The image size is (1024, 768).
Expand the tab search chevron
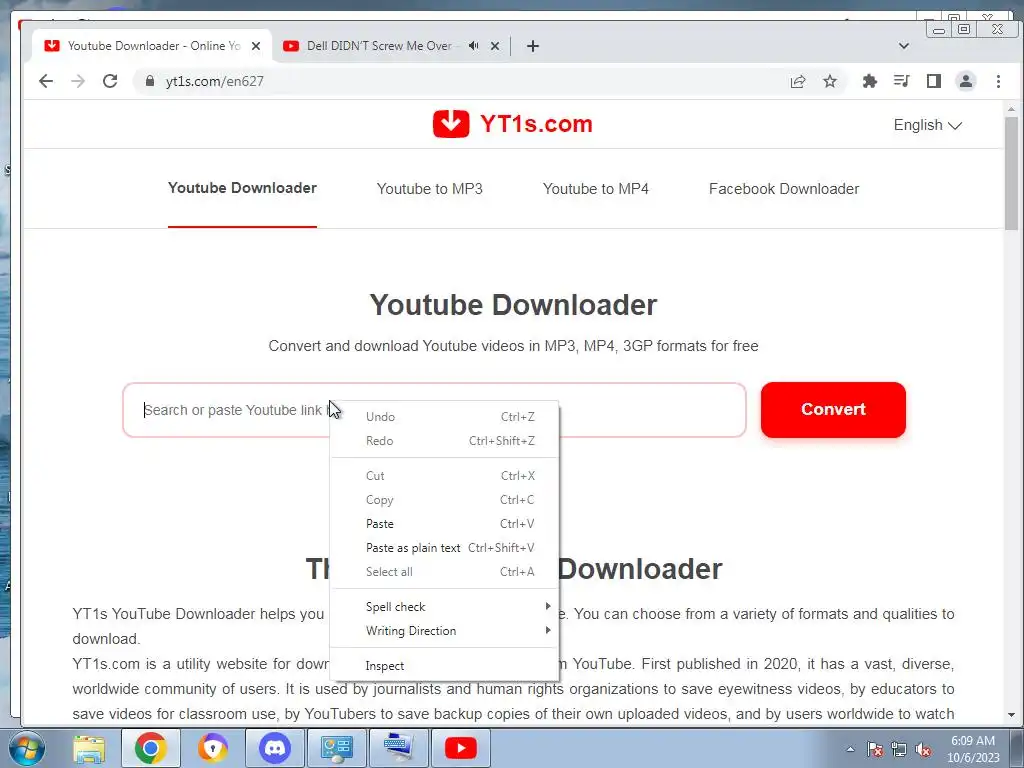point(904,46)
